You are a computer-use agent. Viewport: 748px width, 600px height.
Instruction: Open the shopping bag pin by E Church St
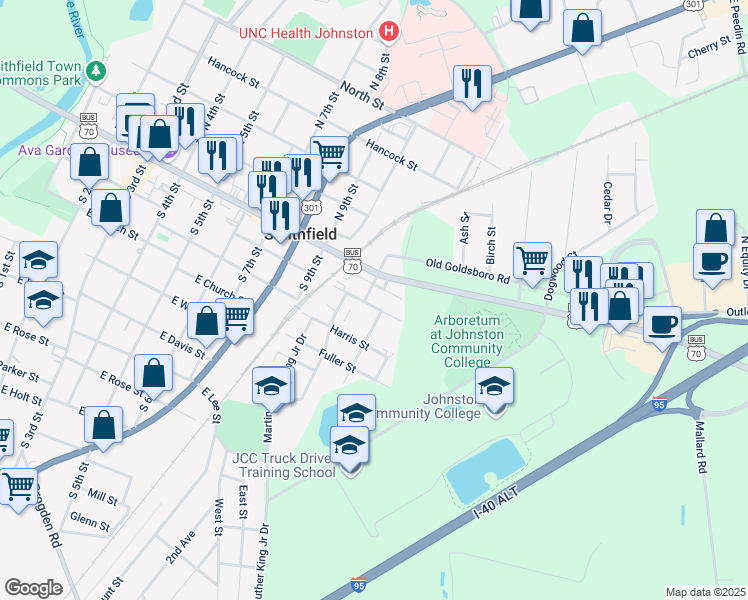pyautogui.click(x=111, y=209)
